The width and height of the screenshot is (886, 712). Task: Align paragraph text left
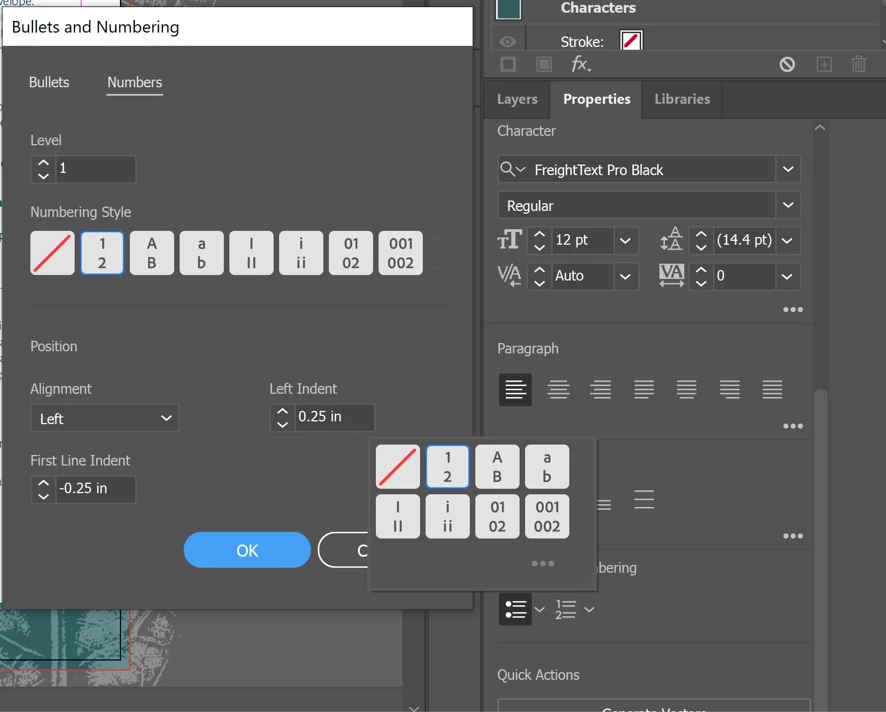pos(515,389)
